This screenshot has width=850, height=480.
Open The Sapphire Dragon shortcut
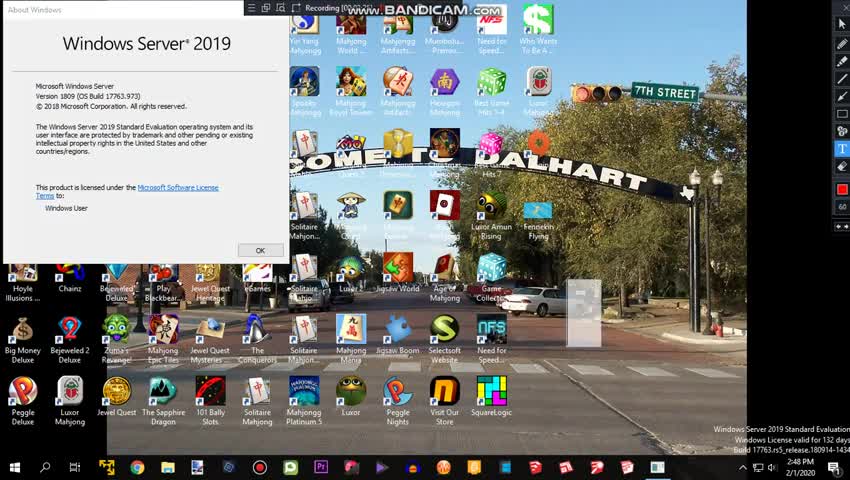(x=163, y=402)
